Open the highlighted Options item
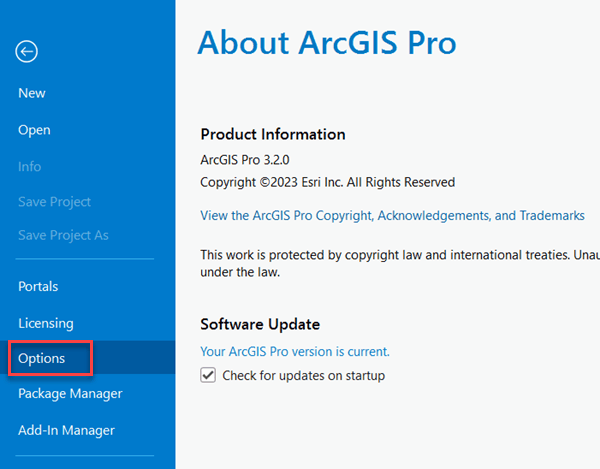Screen dimensions: 600x469 coord(42,358)
